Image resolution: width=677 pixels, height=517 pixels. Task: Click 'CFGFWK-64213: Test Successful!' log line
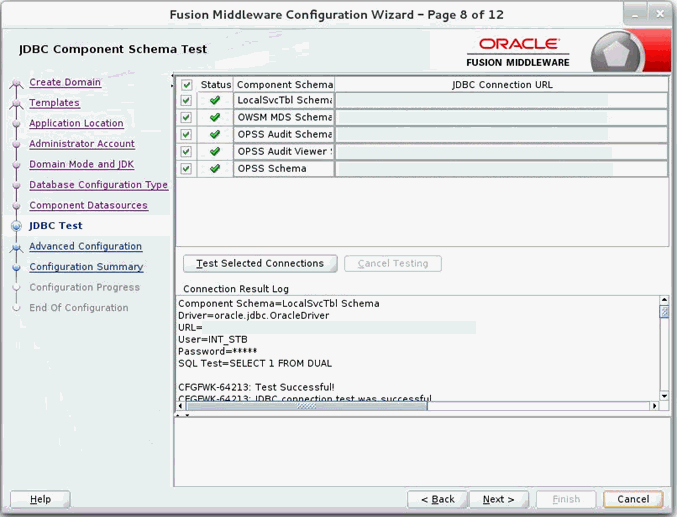256,387
